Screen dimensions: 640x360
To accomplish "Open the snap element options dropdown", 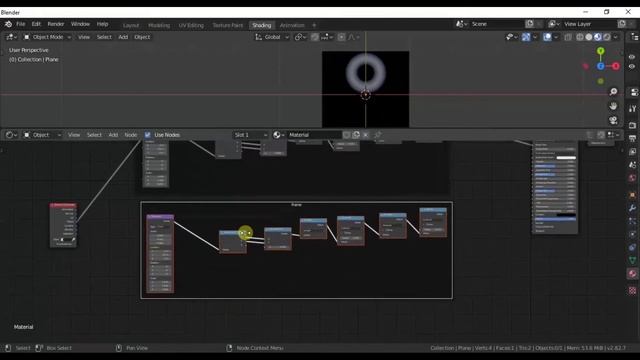I will click(x=327, y=37).
